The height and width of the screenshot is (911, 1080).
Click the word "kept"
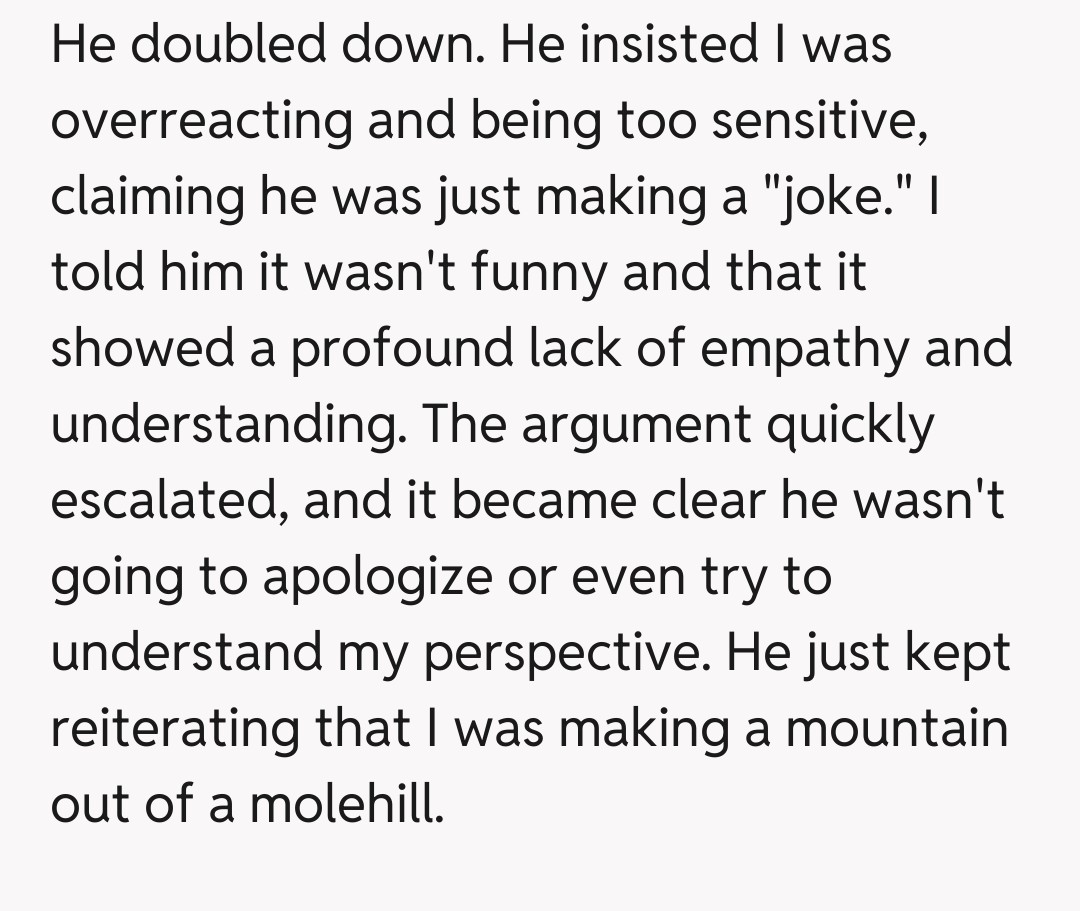click(x=958, y=654)
